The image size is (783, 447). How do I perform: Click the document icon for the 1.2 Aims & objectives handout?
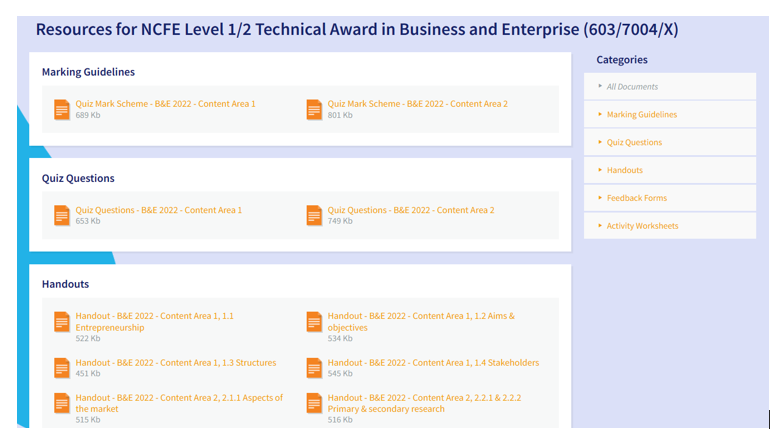tap(314, 322)
